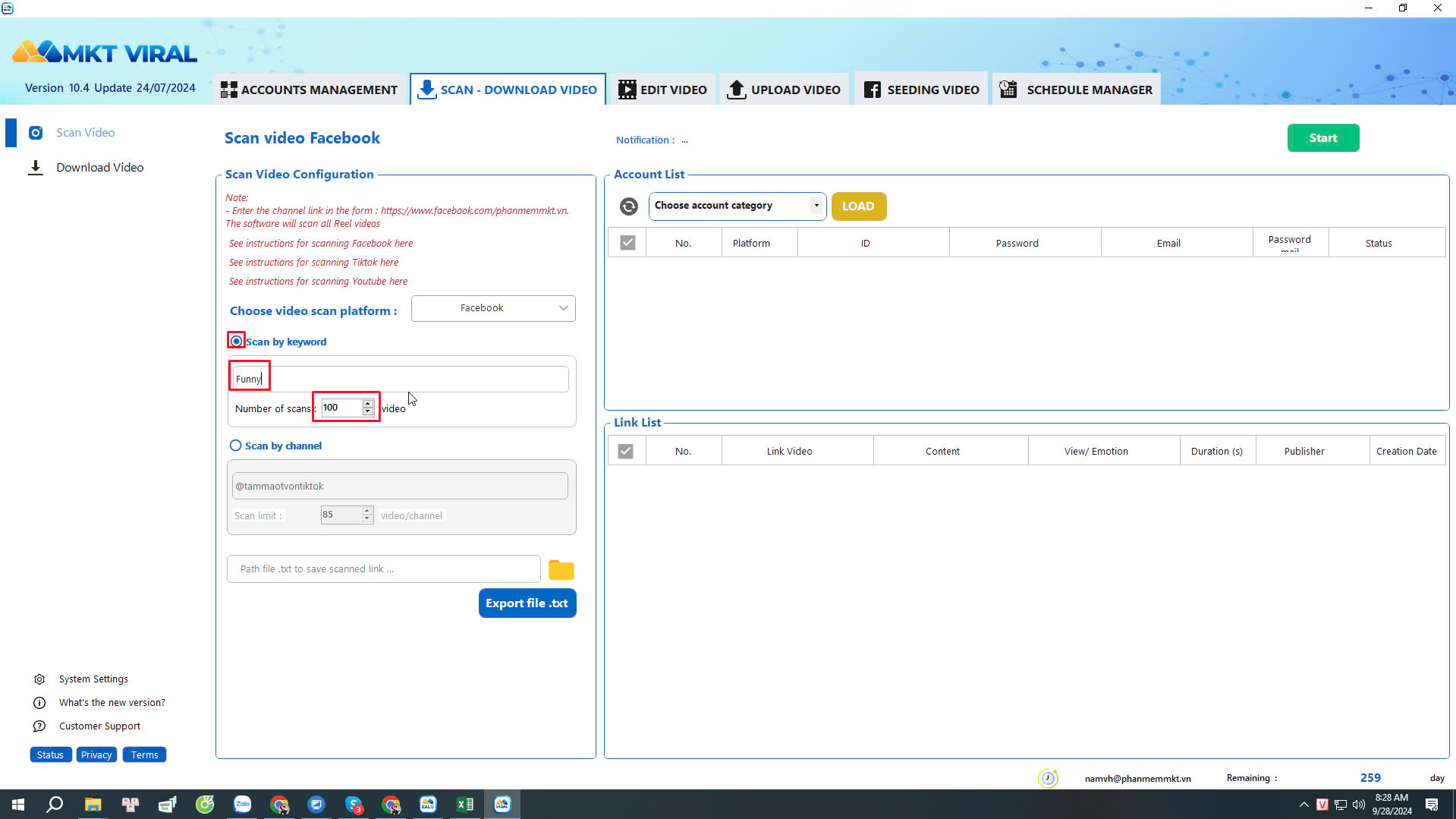The height and width of the screenshot is (819, 1456).
Task: Refresh the account category list
Action: 629,206
